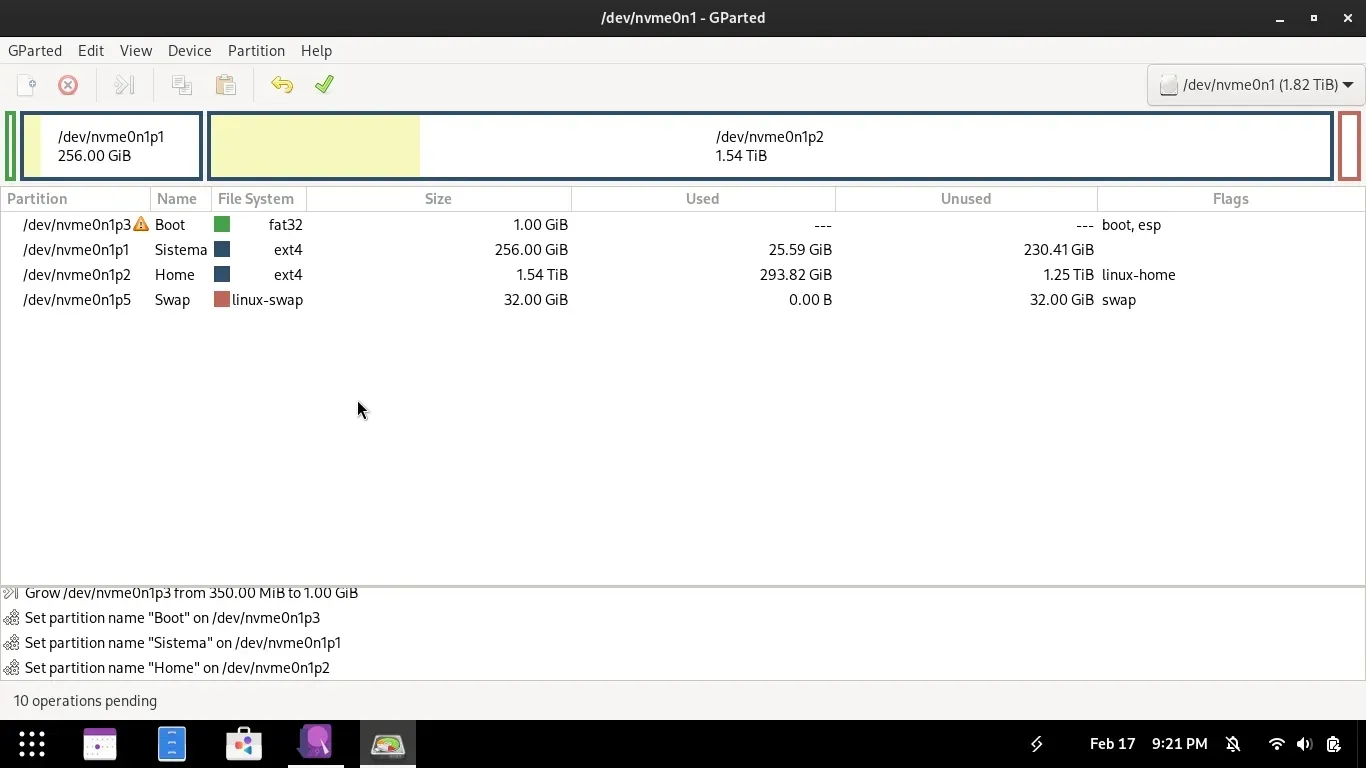1366x768 pixels.
Task: Click the Resize/Move partition toolbar icon
Action: point(124,85)
